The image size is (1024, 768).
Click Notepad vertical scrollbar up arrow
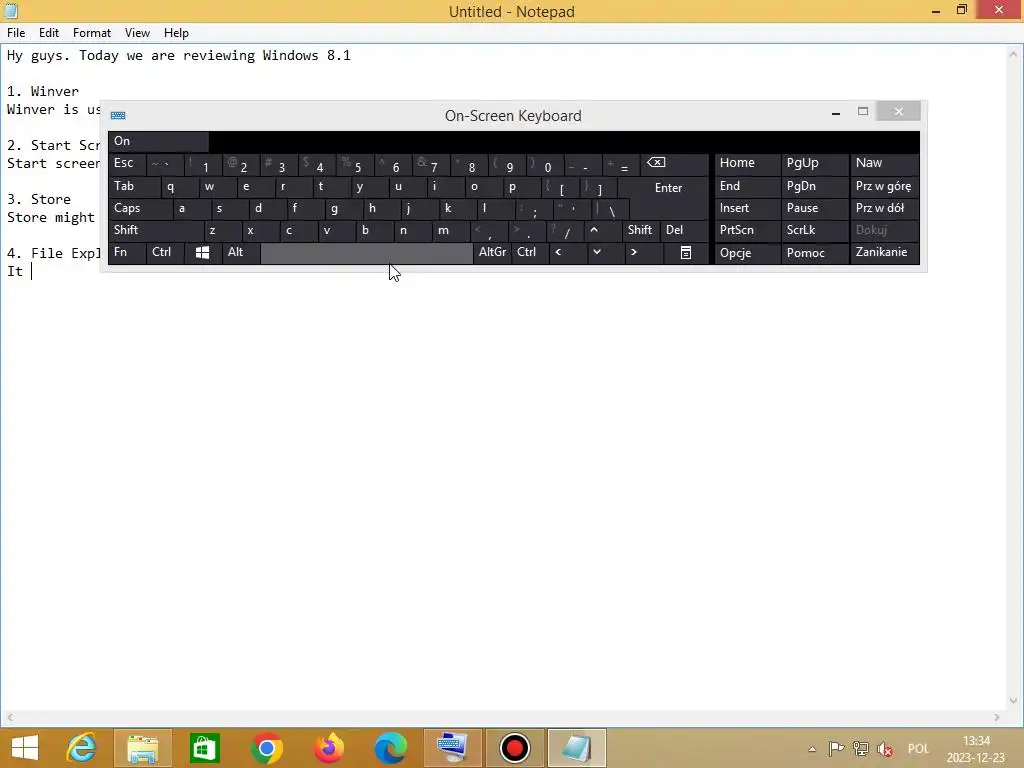click(1014, 54)
